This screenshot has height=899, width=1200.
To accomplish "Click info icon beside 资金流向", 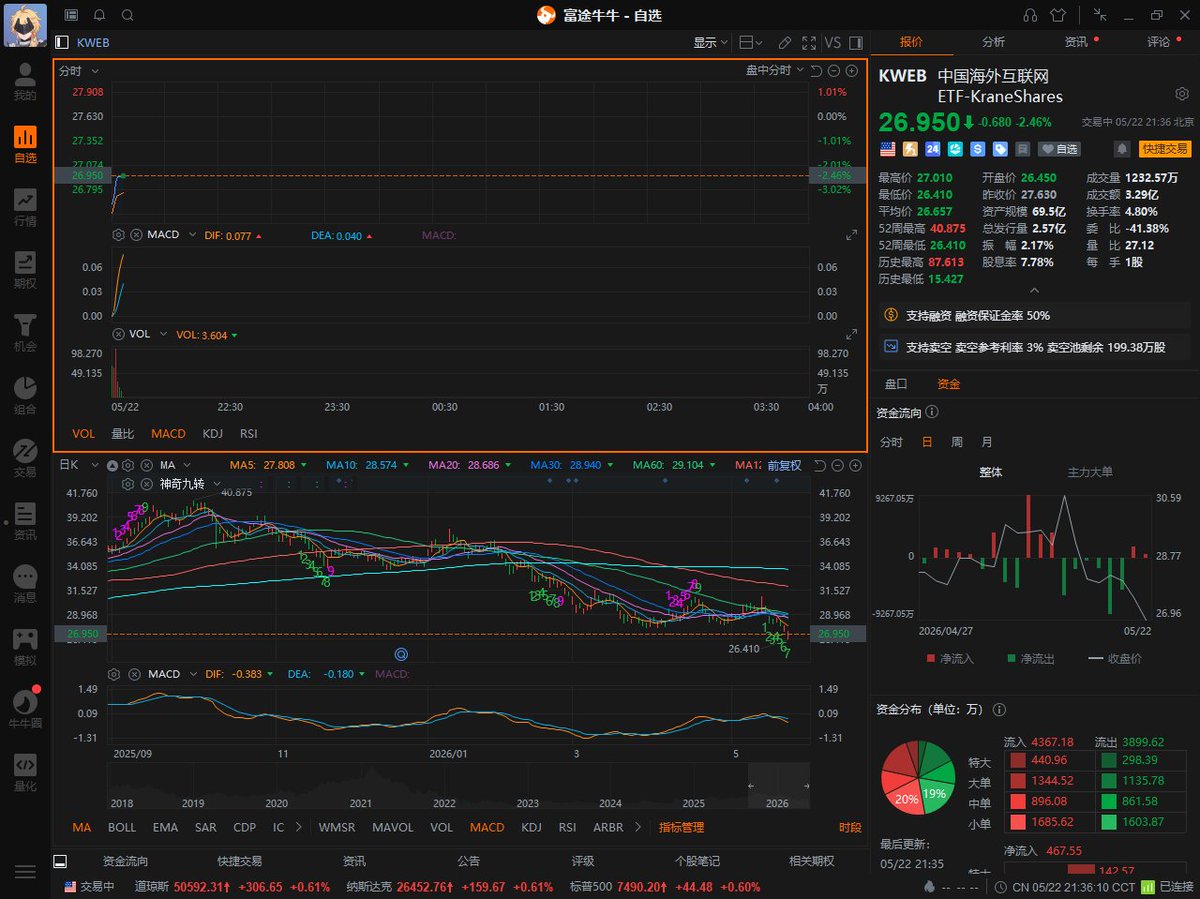I will click(x=932, y=412).
